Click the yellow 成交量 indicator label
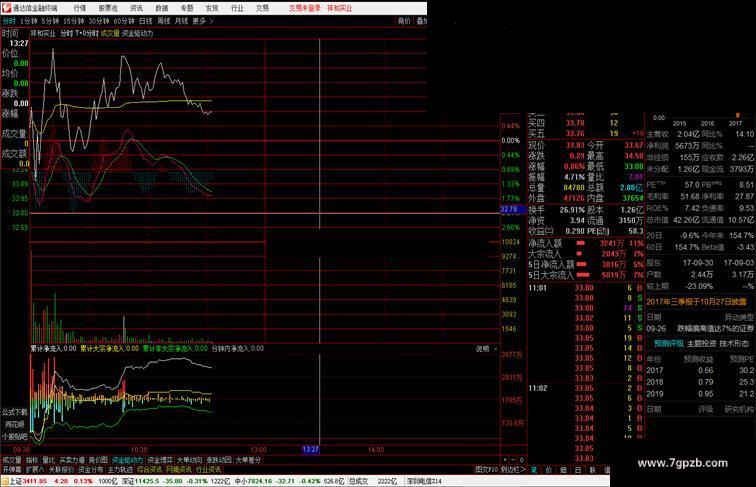756x487 pixels. coord(110,33)
